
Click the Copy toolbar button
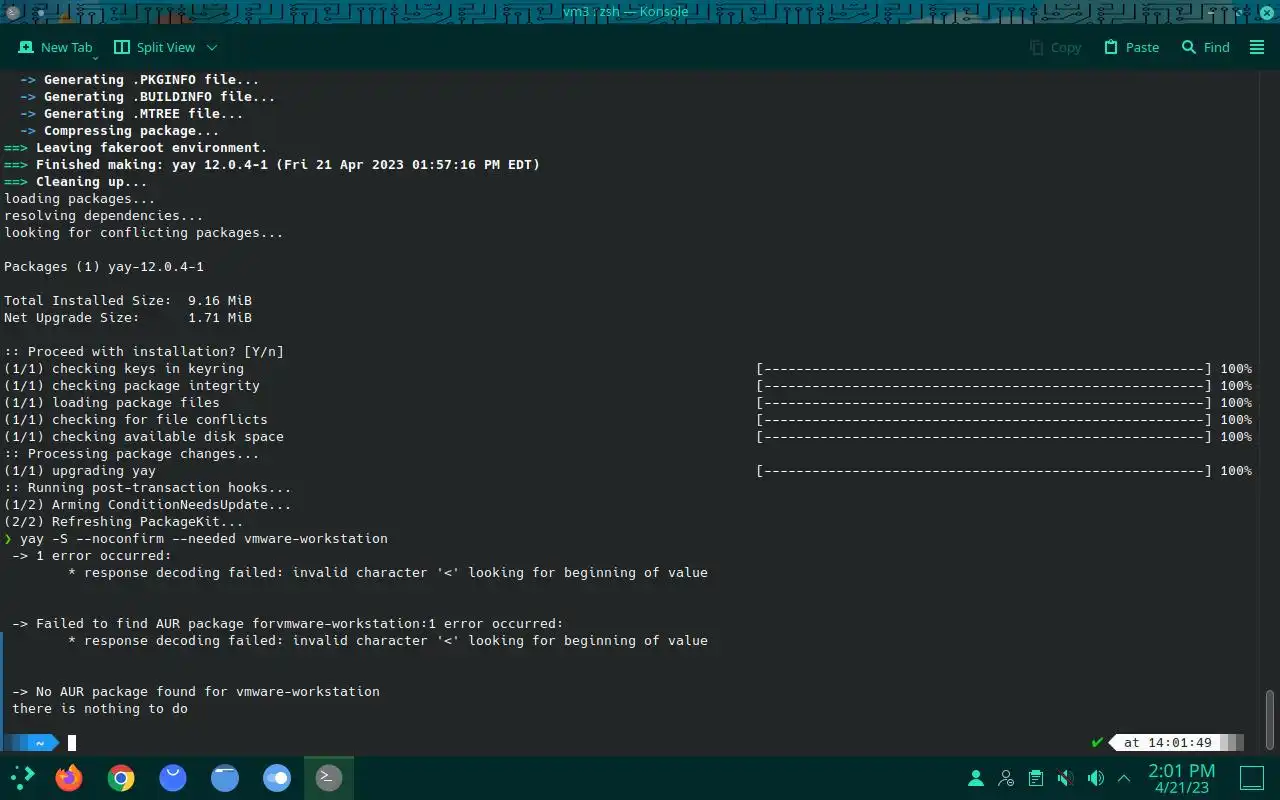[x=1055, y=47]
